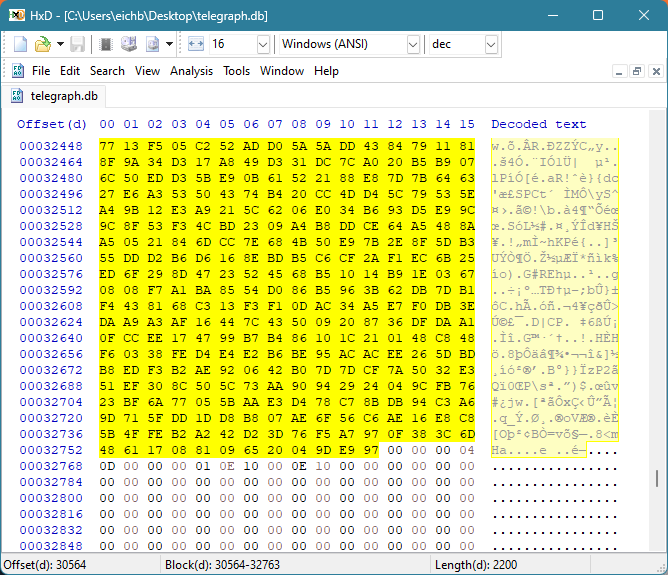Viewport: 668px width, 575px height.
Task: Open a file with the folder icon
Action: [x=43, y=44]
